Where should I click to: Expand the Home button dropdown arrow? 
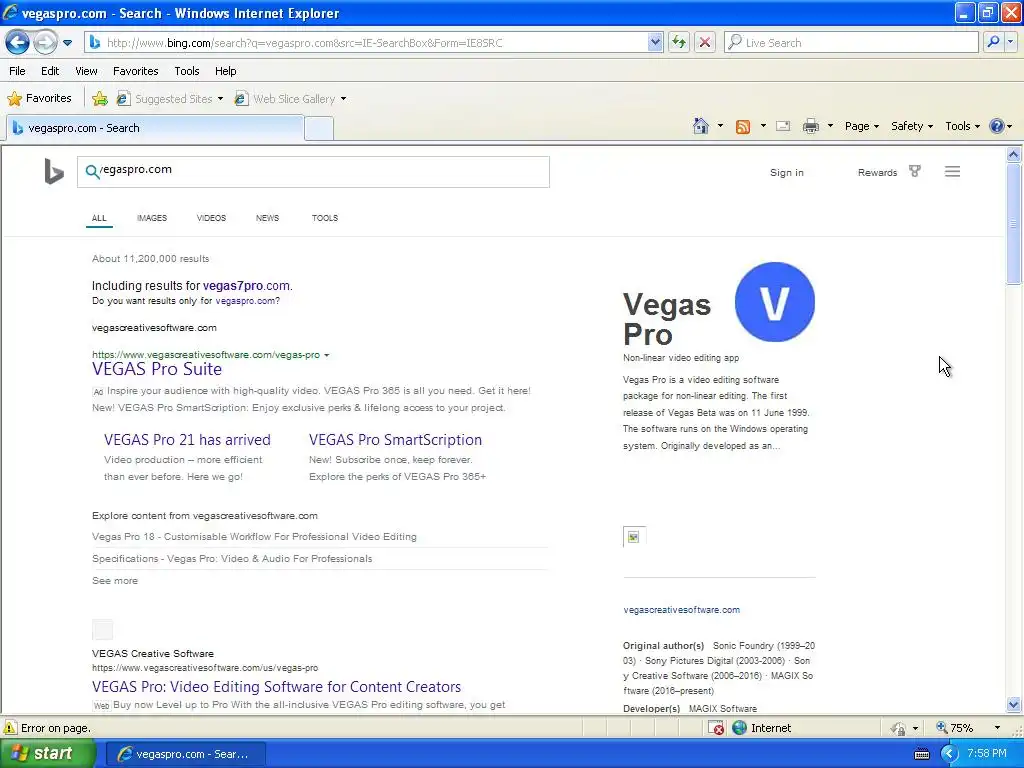point(720,126)
